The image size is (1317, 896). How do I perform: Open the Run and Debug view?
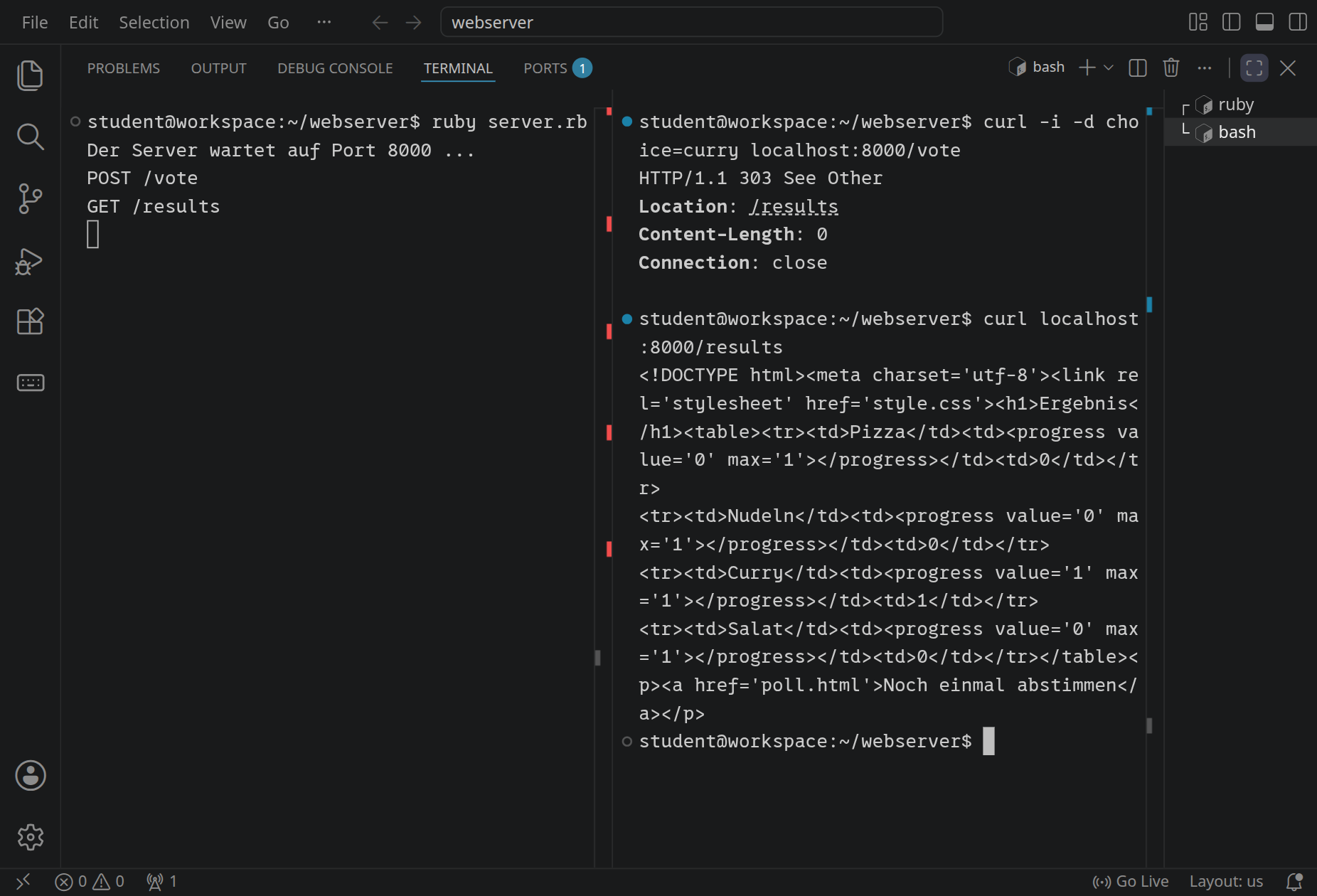click(x=30, y=260)
